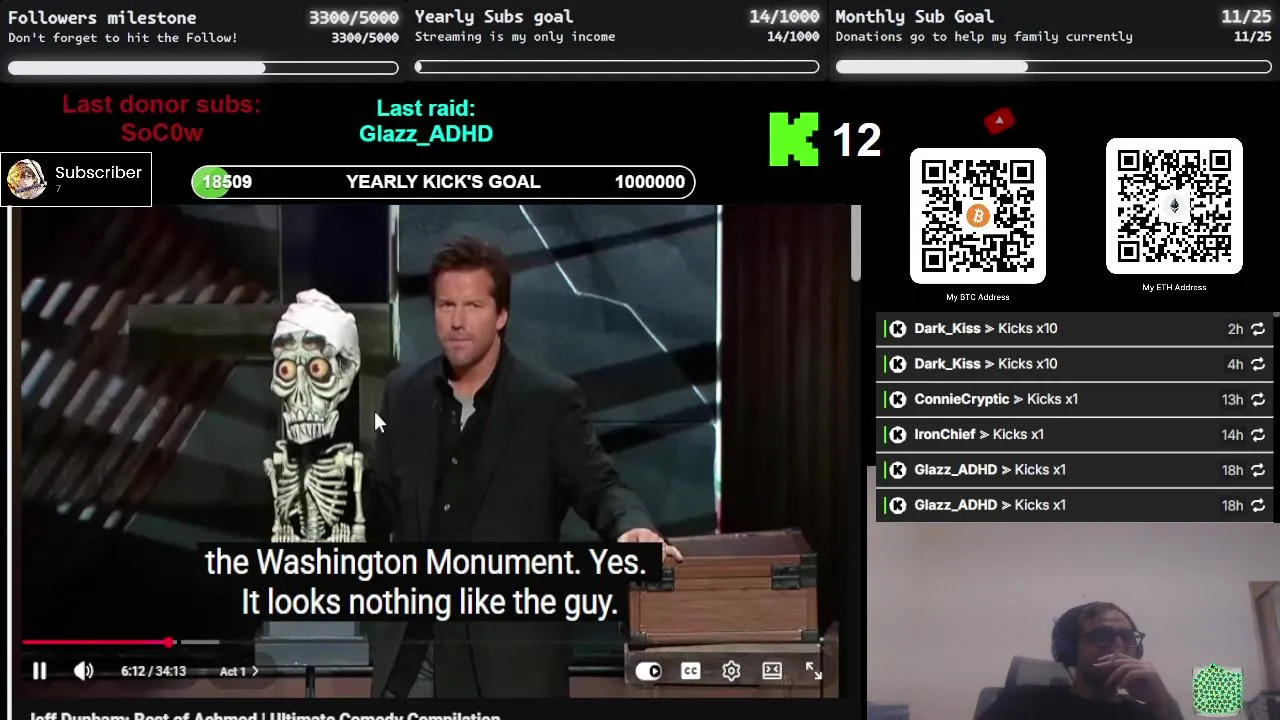Click the YEARLY KICK'S GOAL bar

click(443, 182)
